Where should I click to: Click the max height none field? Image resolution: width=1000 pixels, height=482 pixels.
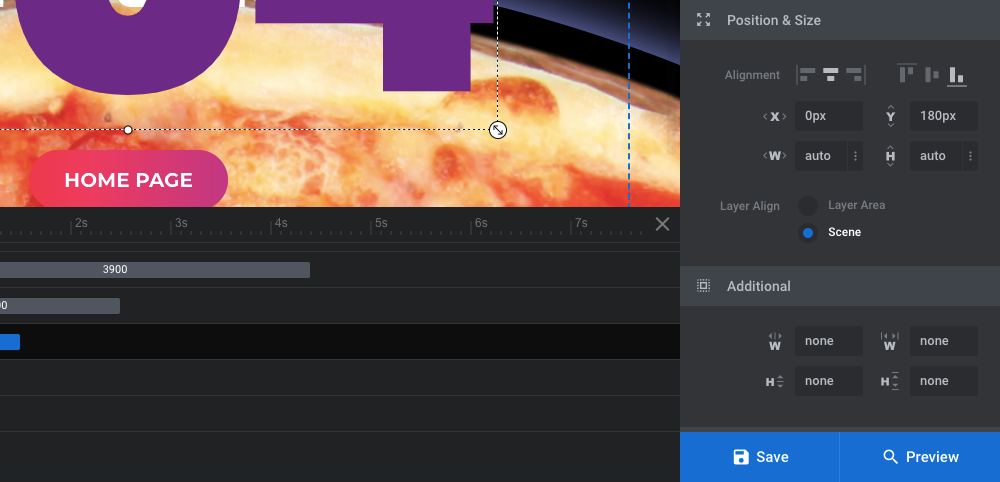[x=943, y=381]
